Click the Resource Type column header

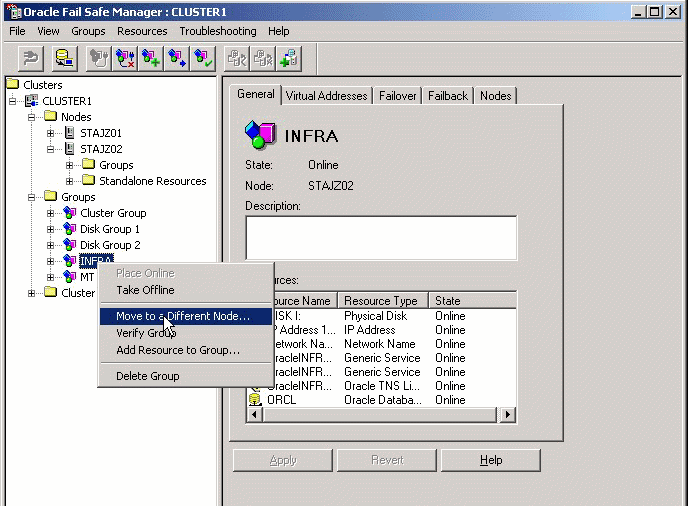coord(383,301)
